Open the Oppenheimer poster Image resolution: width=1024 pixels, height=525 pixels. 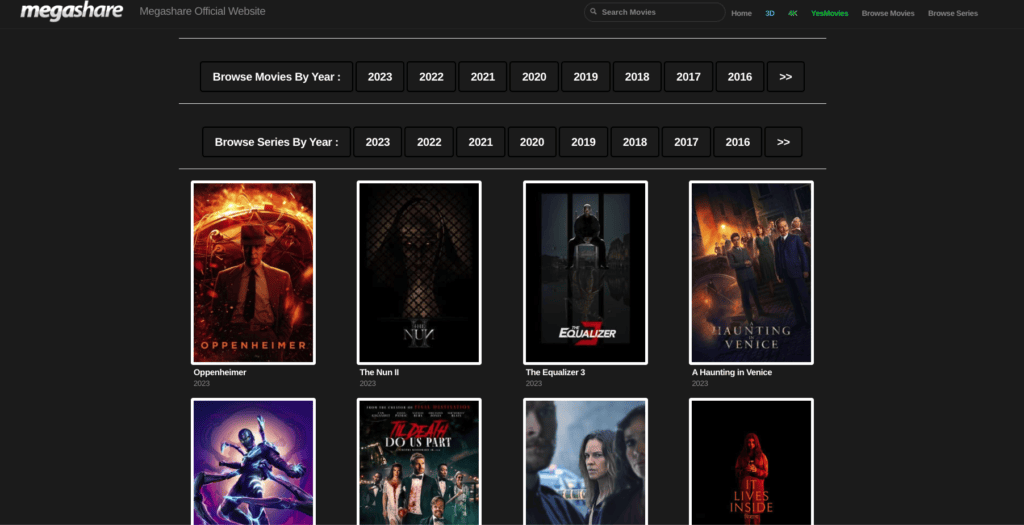coord(253,272)
